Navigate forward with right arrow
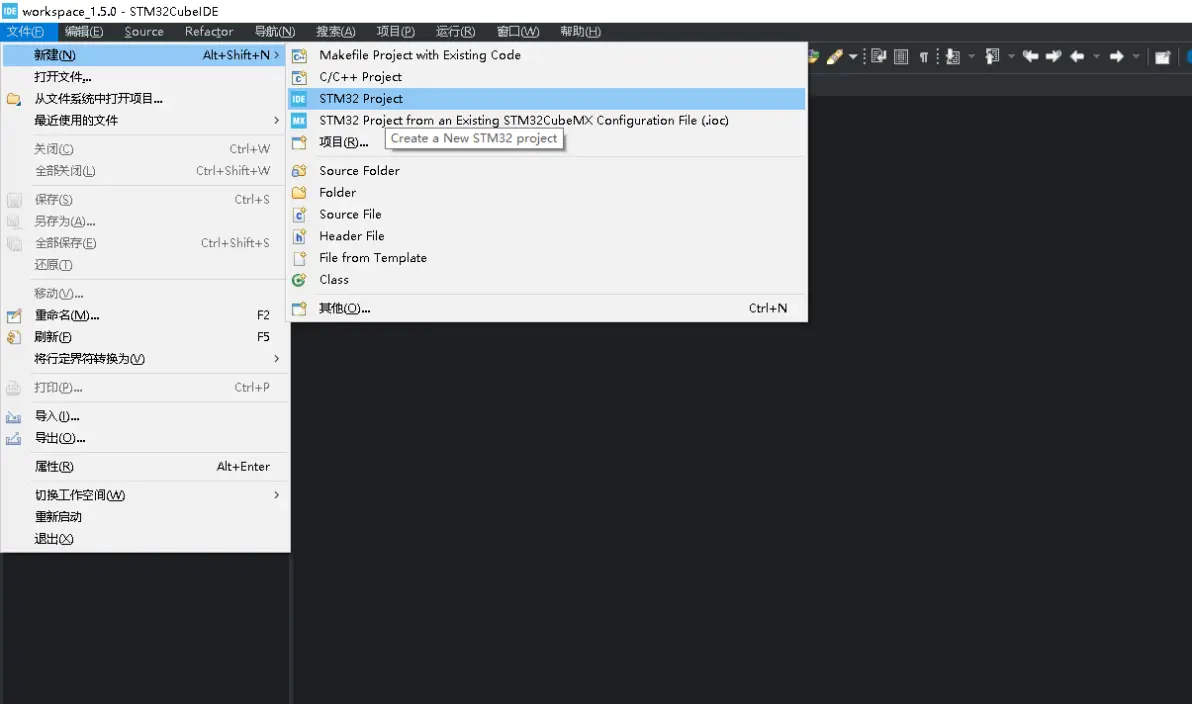The width and height of the screenshot is (1192, 704). [x=1117, y=56]
